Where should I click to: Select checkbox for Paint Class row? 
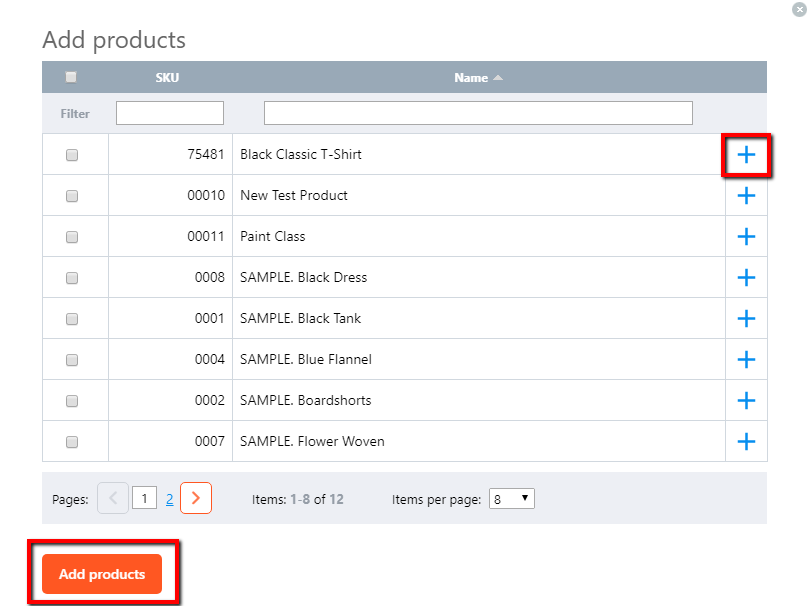pos(72,237)
